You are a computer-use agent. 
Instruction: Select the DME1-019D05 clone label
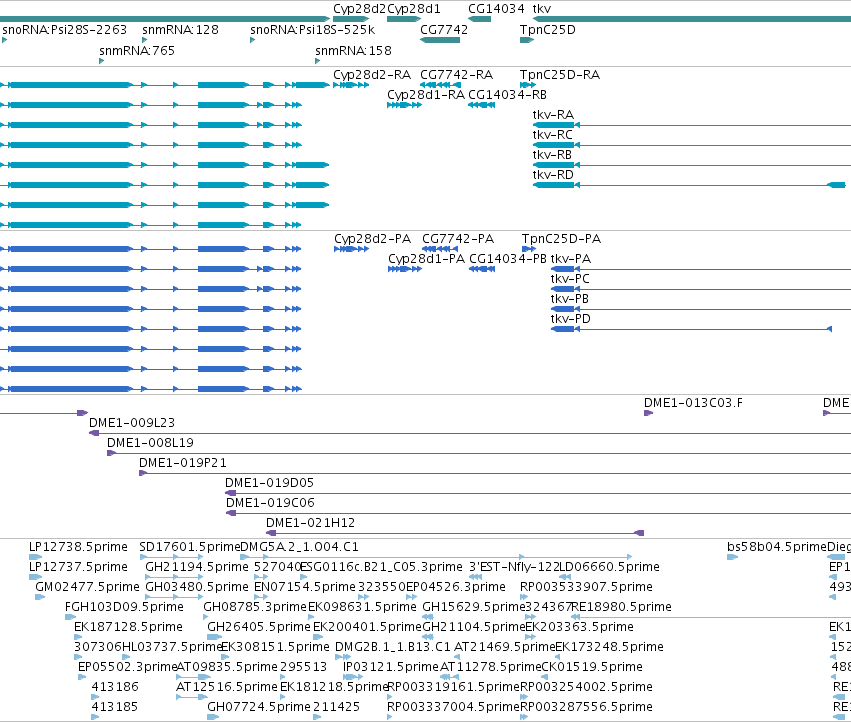269,483
